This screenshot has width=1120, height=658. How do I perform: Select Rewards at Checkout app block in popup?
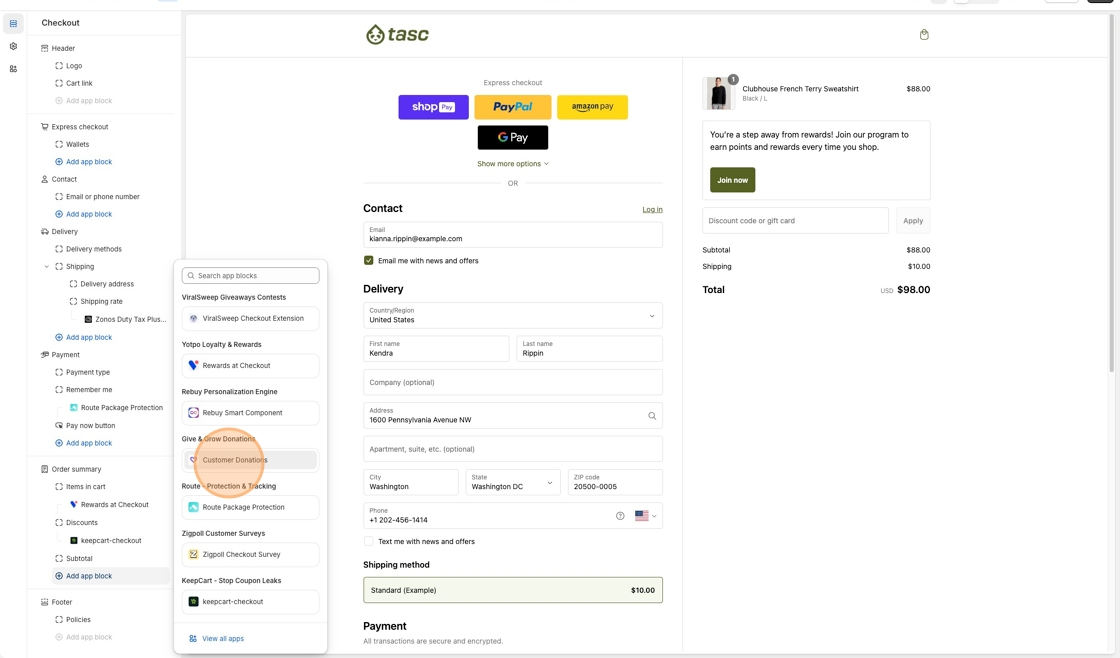pyautogui.click(x=250, y=366)
